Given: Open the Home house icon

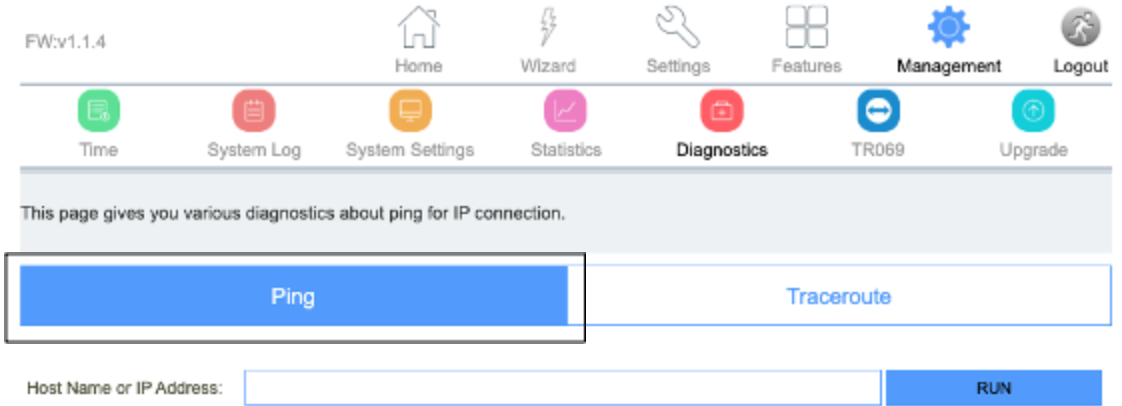Looking at the screenshot, I should (x=419, y=27).
